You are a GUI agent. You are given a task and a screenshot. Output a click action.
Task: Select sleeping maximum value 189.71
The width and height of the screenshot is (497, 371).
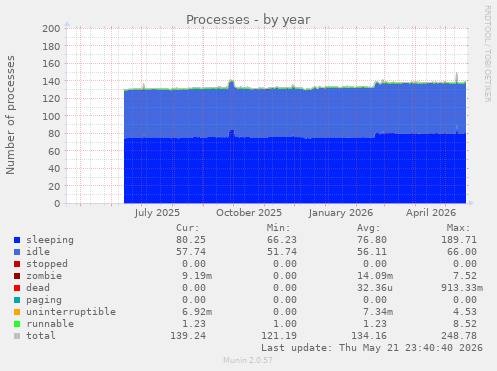tap(459, 240)
